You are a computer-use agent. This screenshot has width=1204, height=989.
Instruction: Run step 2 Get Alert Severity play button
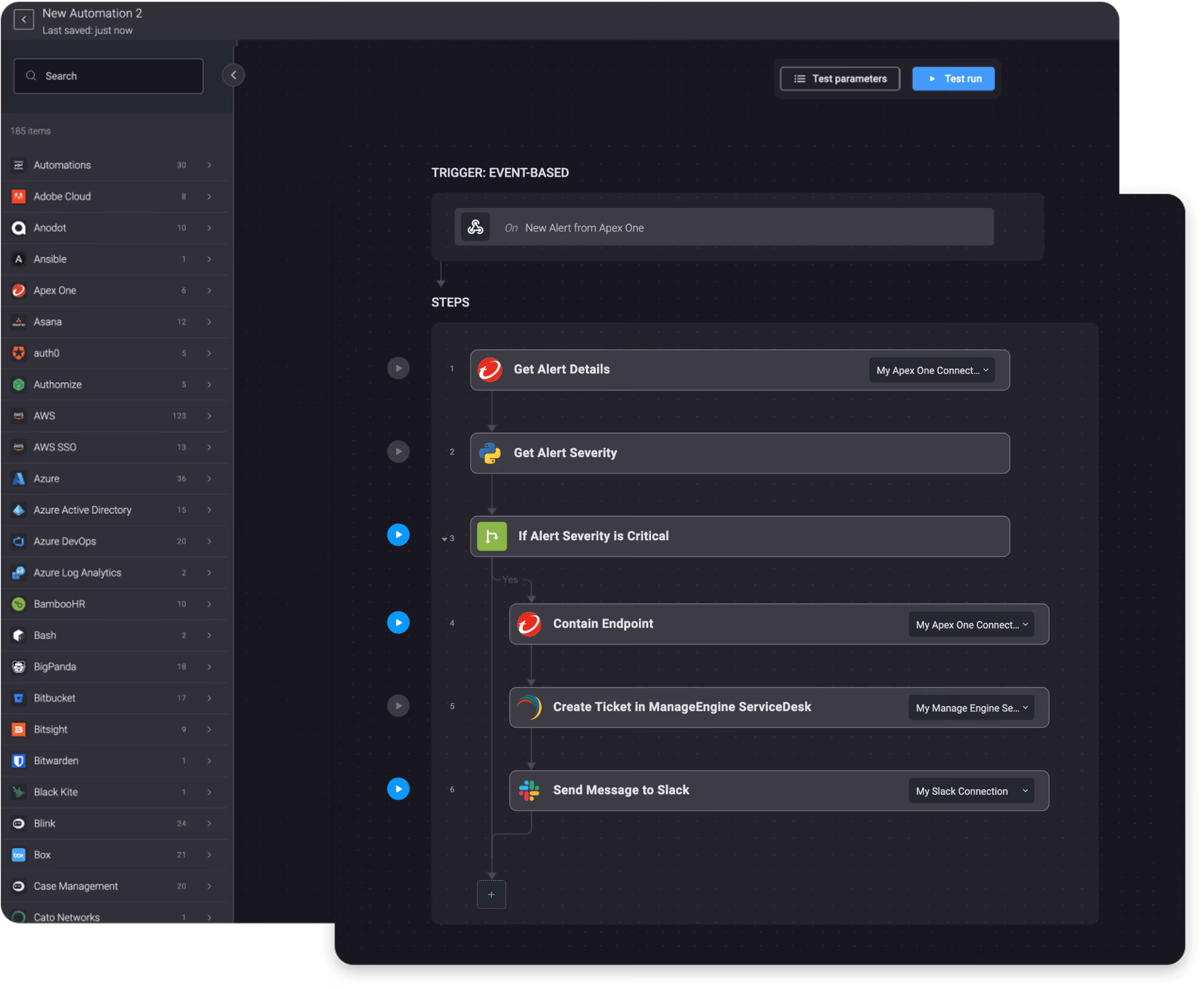click(399, 452)
